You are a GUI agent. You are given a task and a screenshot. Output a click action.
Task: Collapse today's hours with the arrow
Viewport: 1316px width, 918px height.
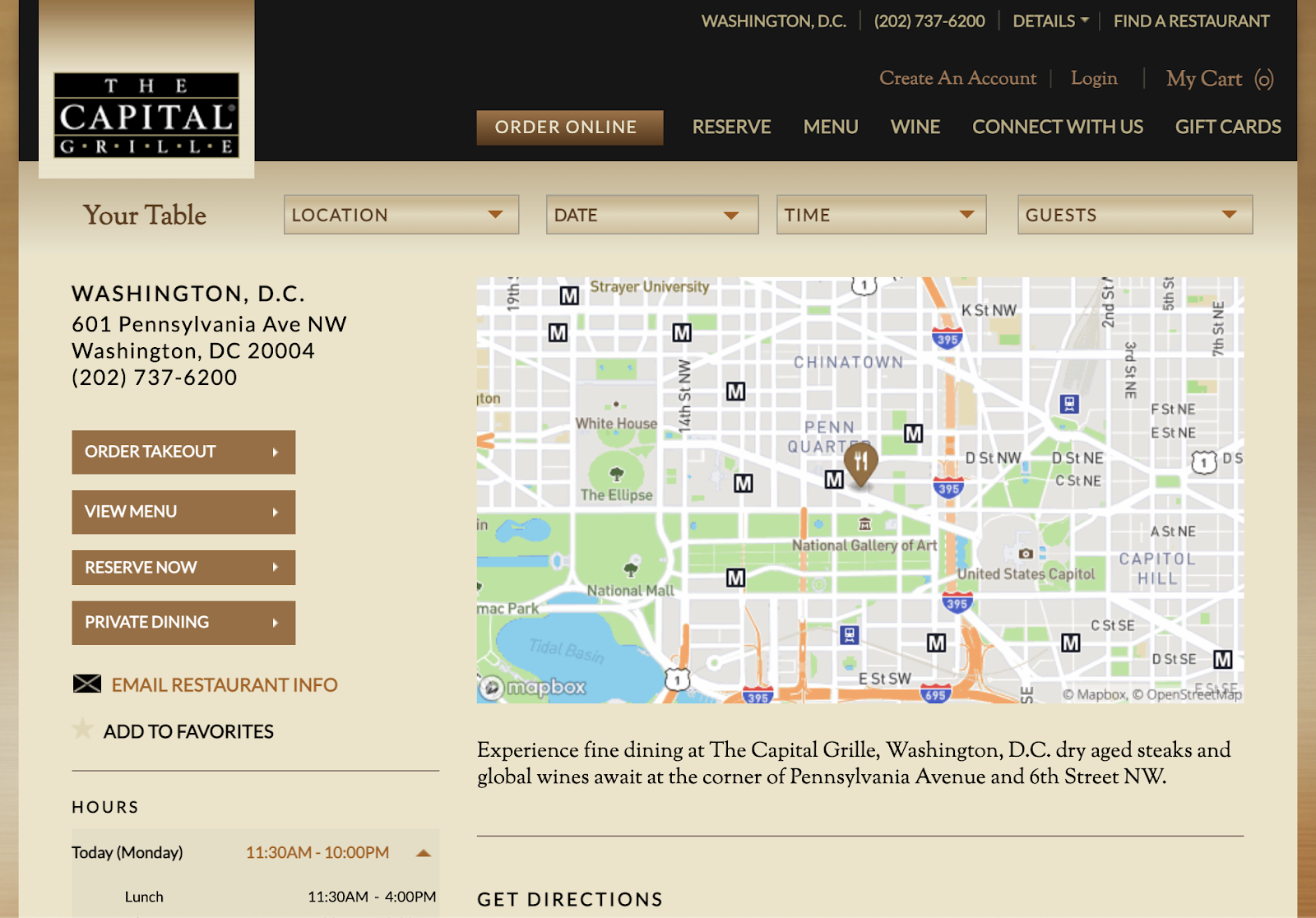[x=424, y=853]
